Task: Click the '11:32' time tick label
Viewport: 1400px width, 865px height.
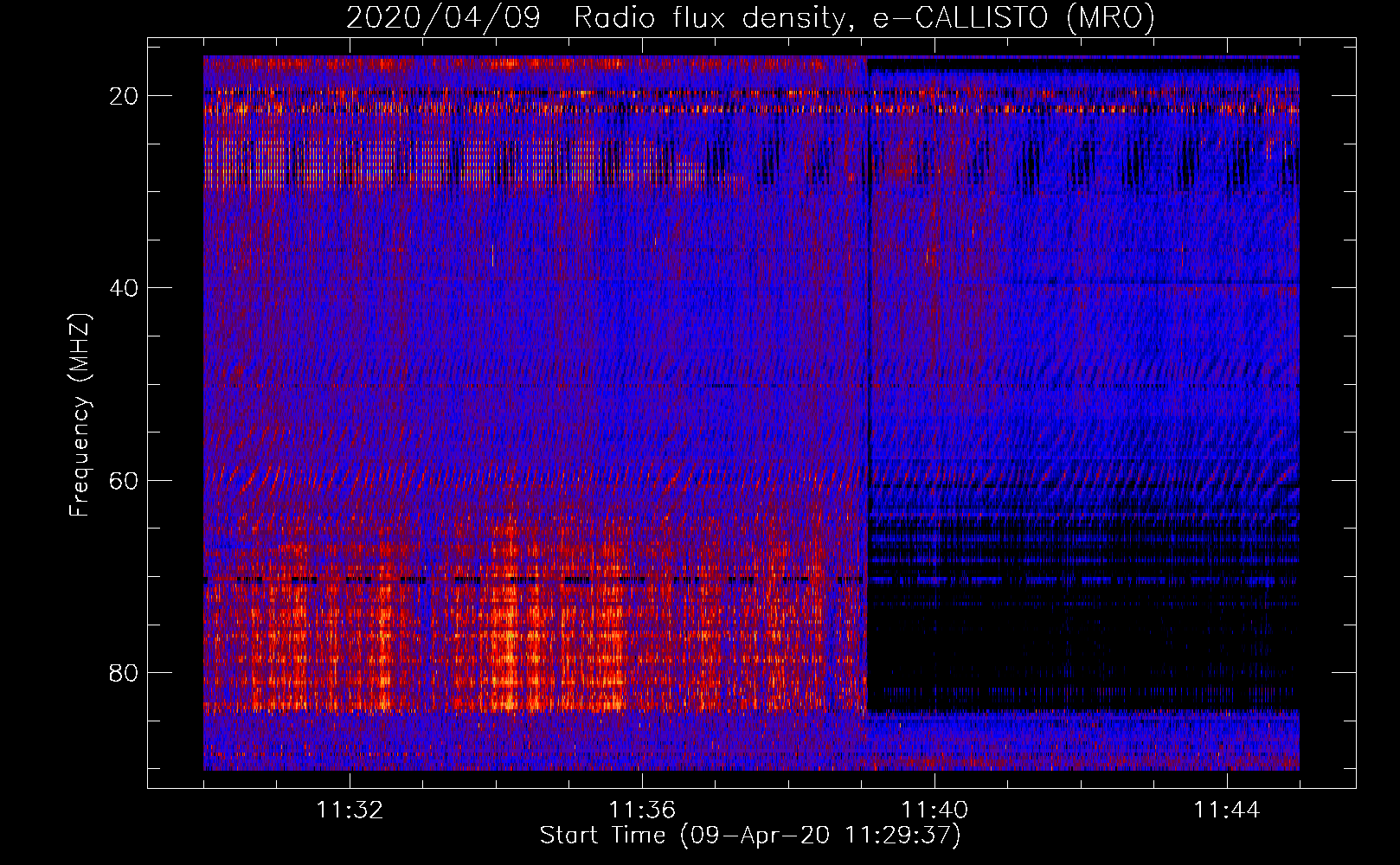Action: 350,811
